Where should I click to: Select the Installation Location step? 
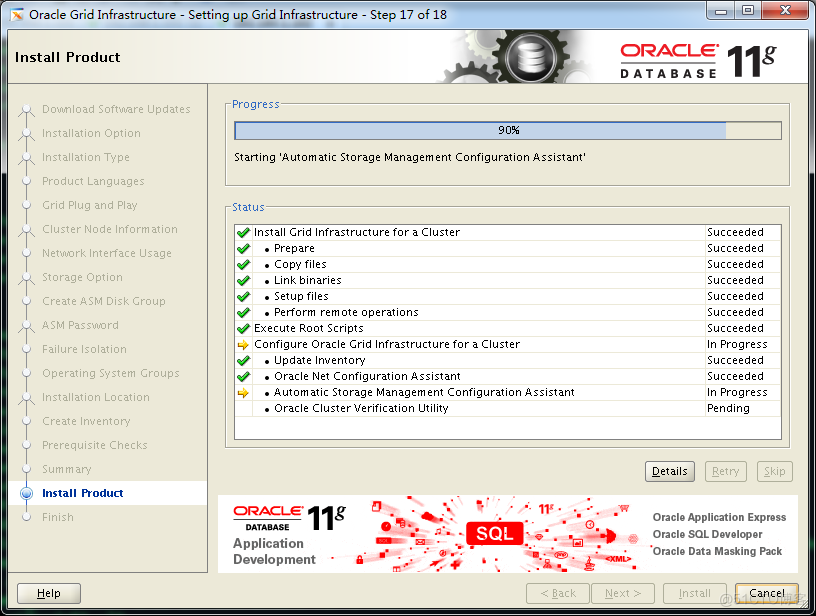96,397
